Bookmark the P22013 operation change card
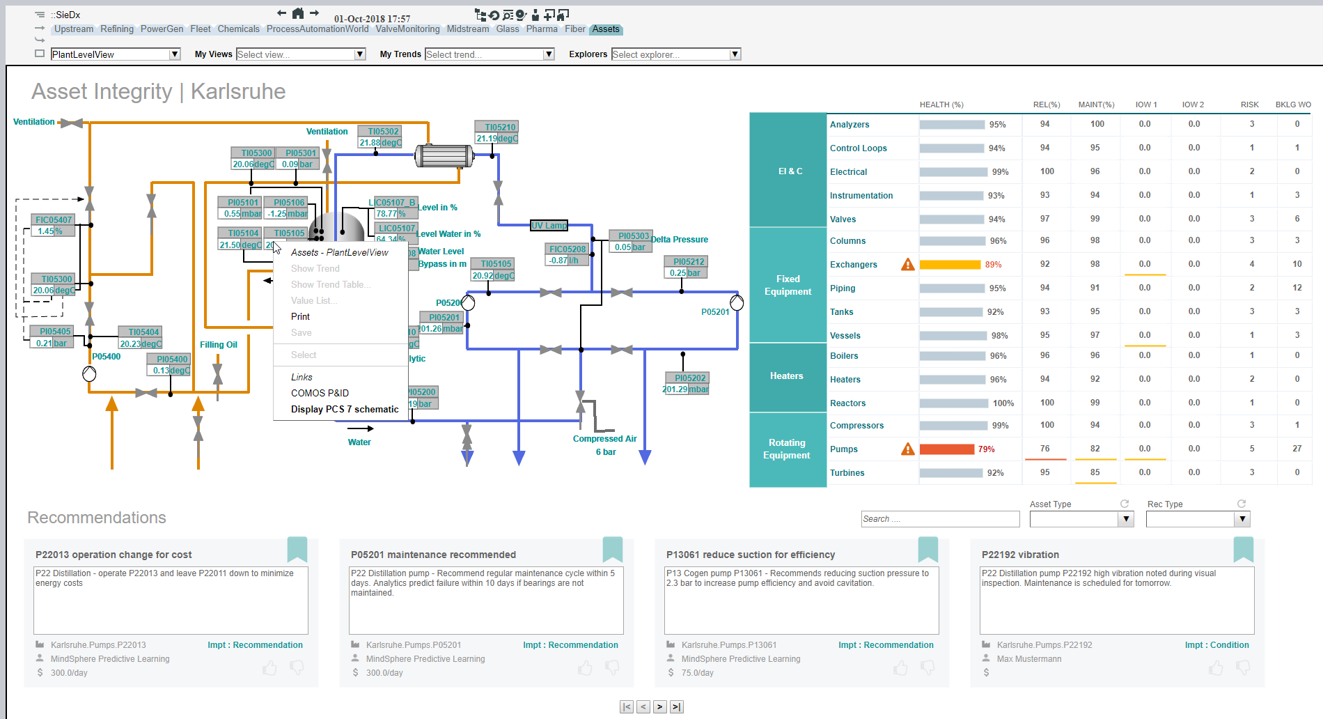 [x=297, y=549]
